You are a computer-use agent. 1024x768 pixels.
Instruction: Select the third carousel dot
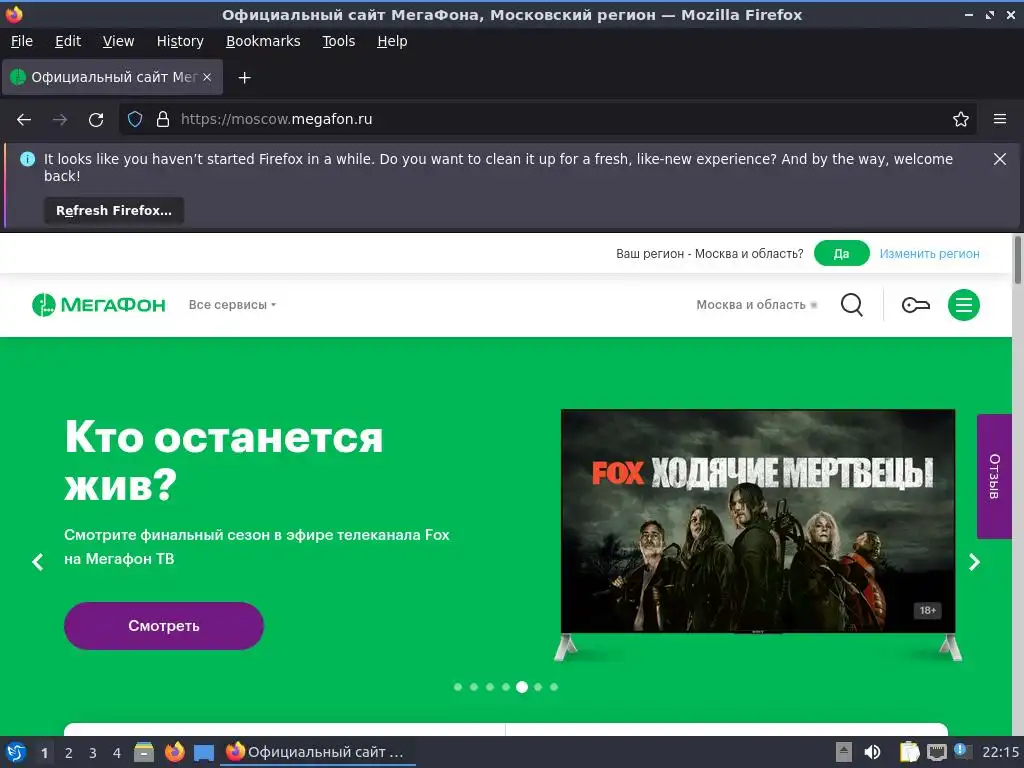[490, 687]
